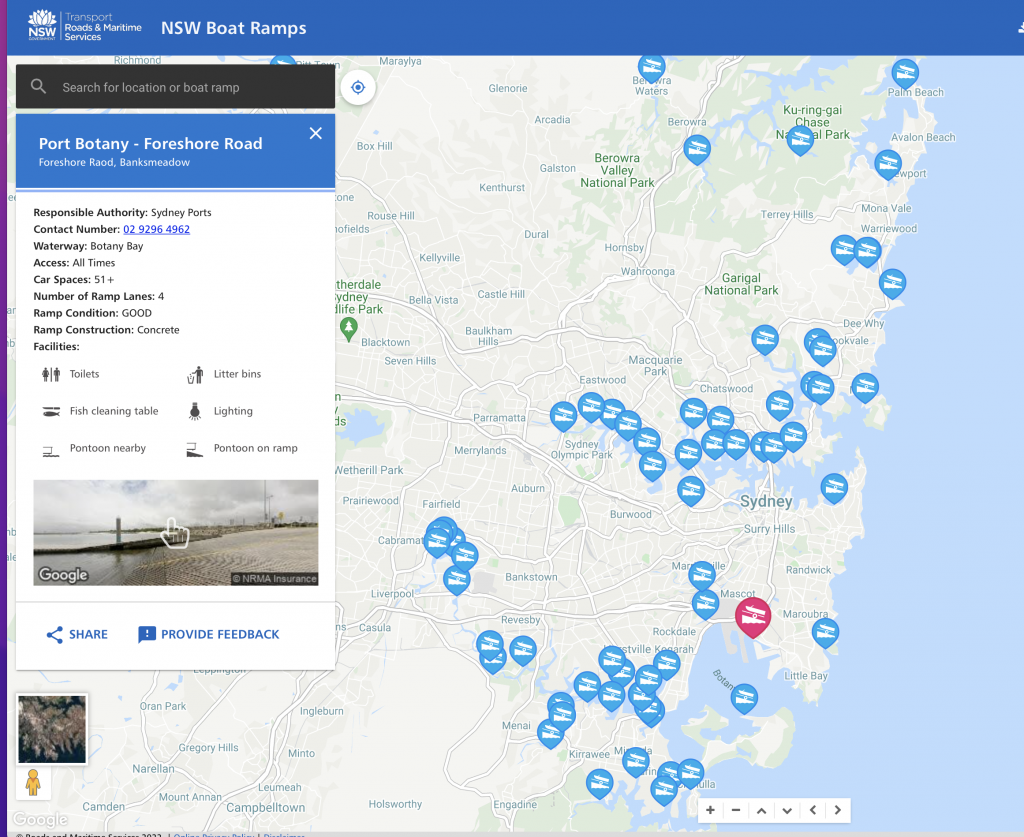The height and width of the screenshot is (837, 1024).
Task: Call contact number 02 9296 4962
Action: [x=156, y=229]
